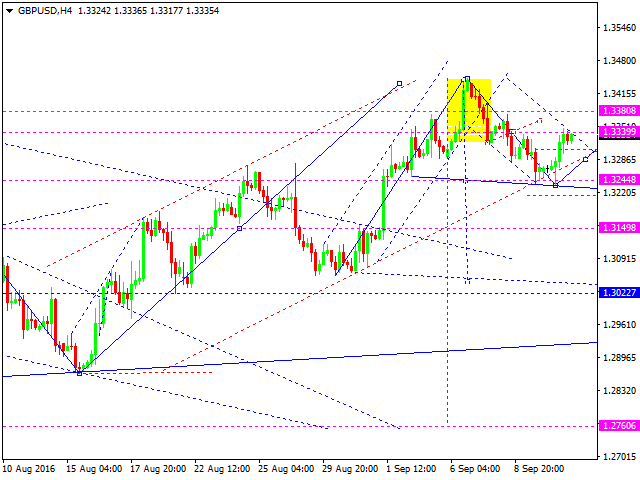The image size is (640, 480).
Task: Select the 1.33808 magenta price label
Action: [619, 111]
